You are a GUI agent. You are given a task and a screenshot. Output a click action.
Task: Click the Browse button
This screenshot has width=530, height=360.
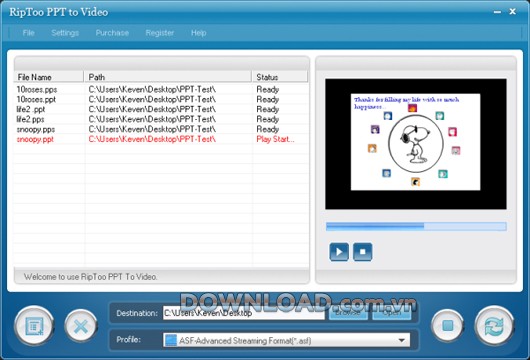click(x=348, y=313)
